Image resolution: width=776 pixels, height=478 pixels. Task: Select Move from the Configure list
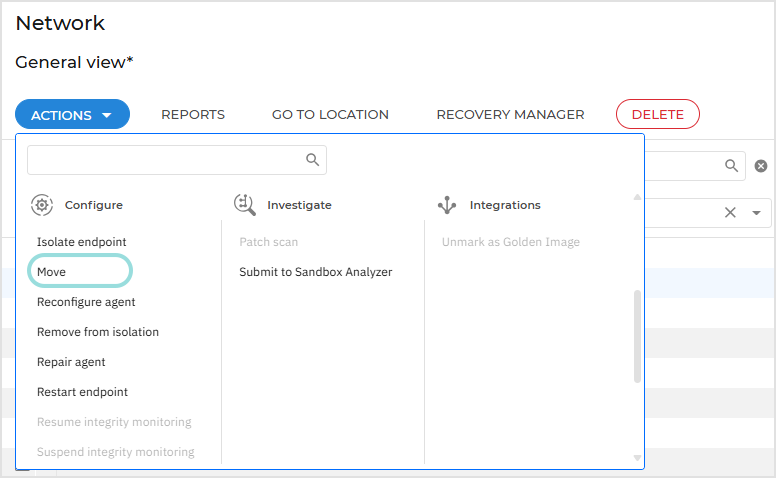[52, 271]
